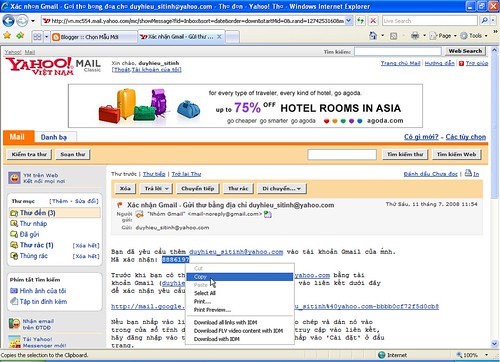Screen dimensions: 500x362
Task: Select the Danh bạ tab
Action: click(54, 137)
